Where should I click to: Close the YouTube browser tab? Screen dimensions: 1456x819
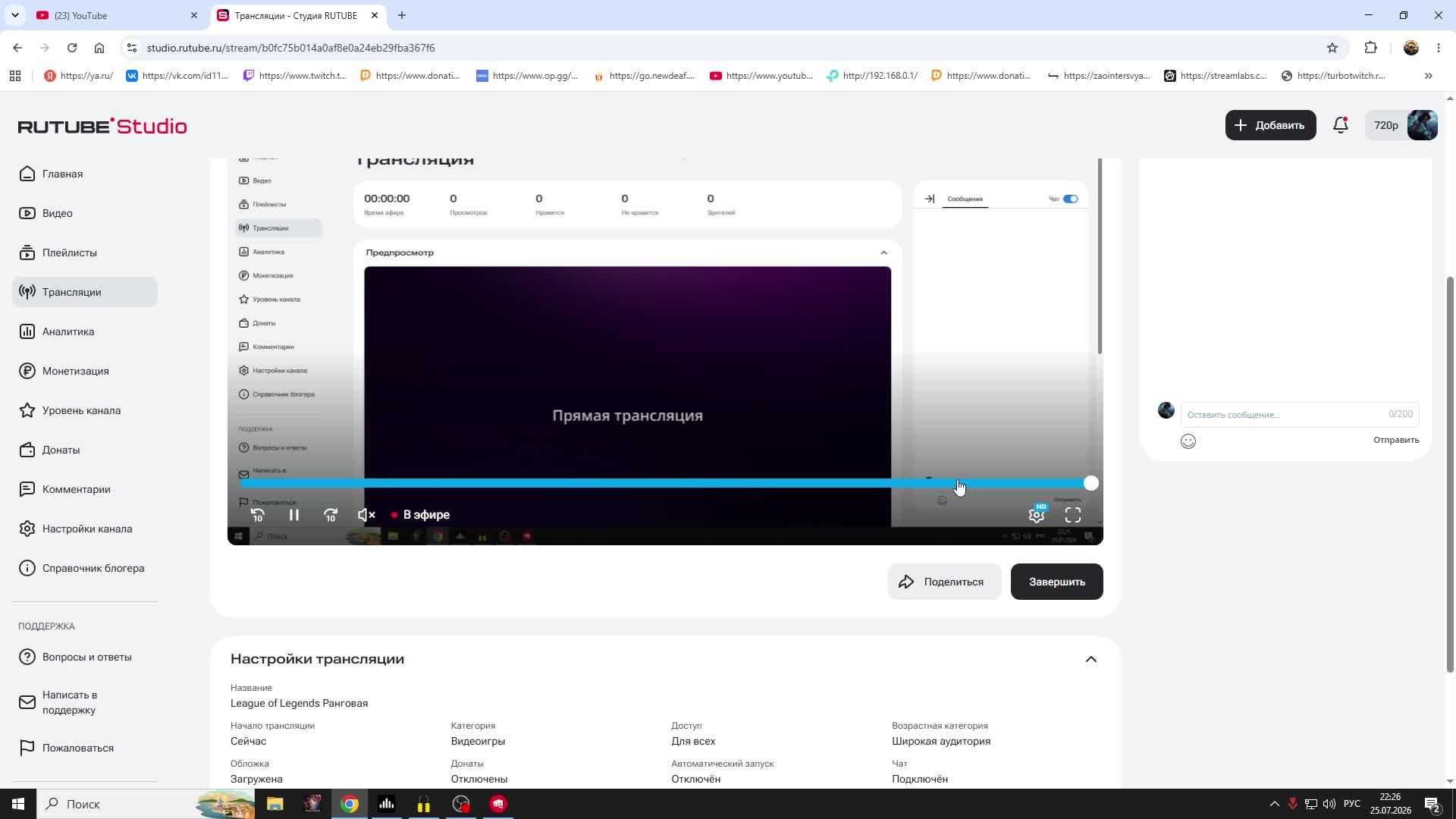(x=194, y=15)
